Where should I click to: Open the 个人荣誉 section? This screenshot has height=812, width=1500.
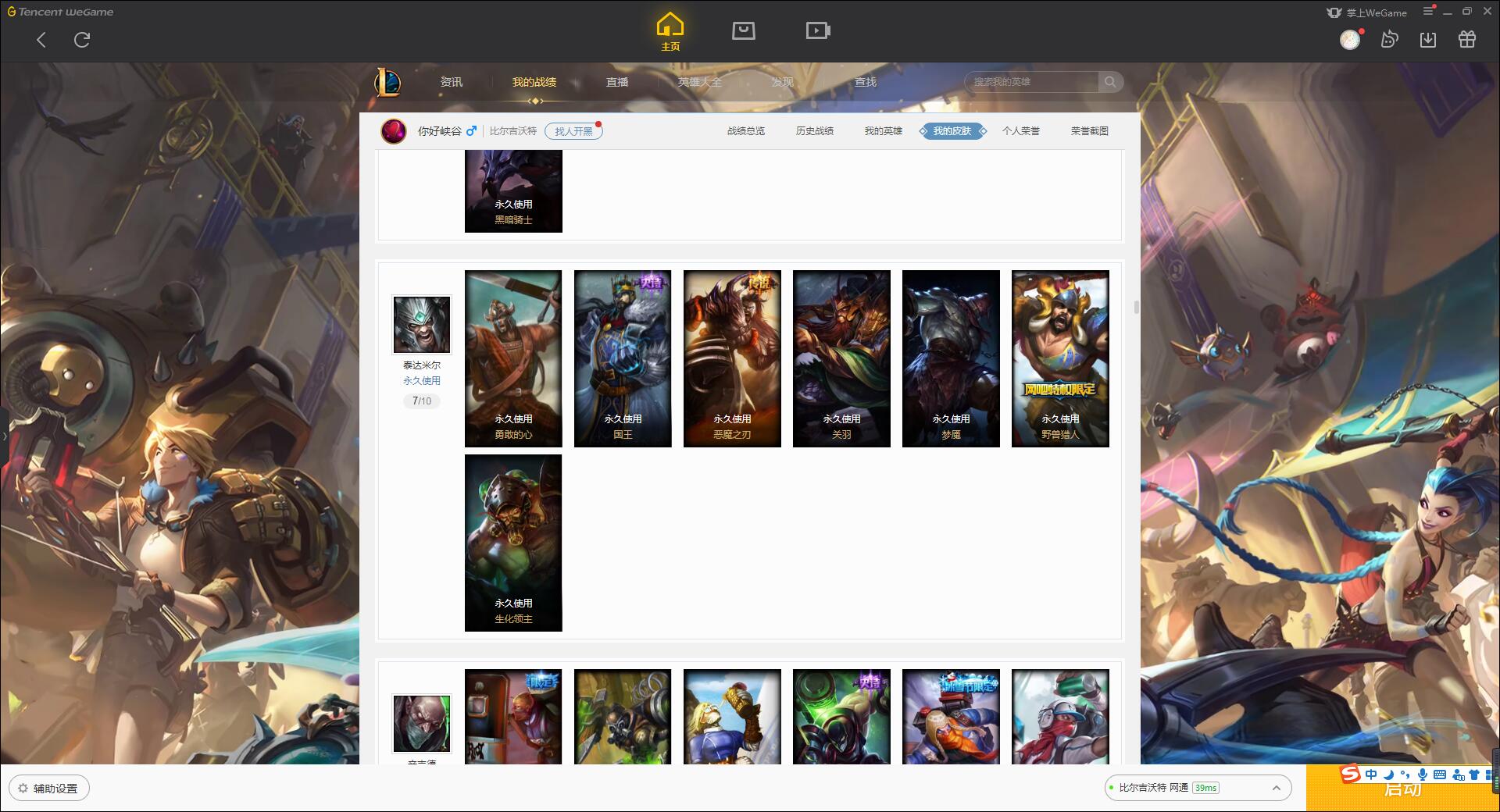1021,131
